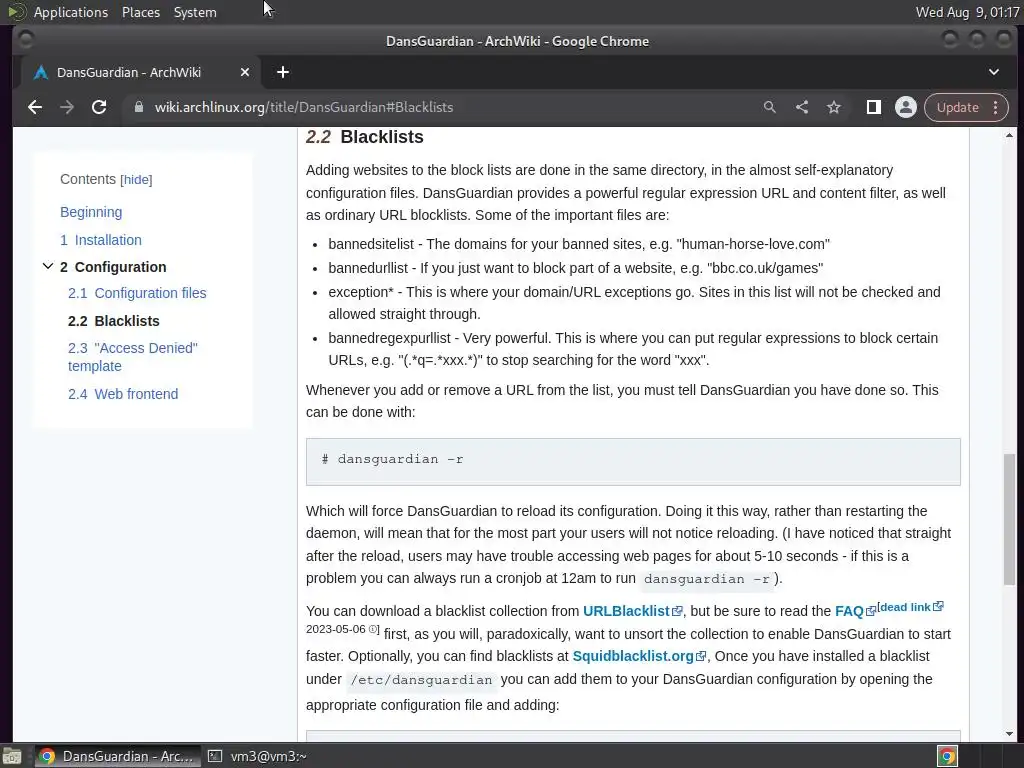This screenshot has height=768, width=1024.
Task: Open the Applications menu
Action: click(x=71, y=12)
